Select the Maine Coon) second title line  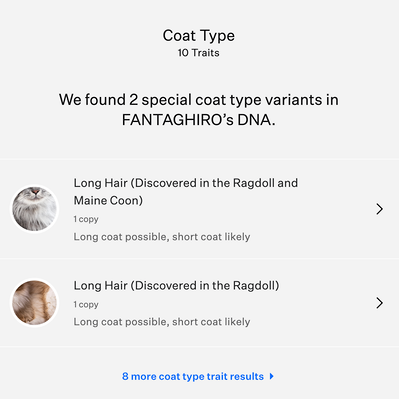108,201
